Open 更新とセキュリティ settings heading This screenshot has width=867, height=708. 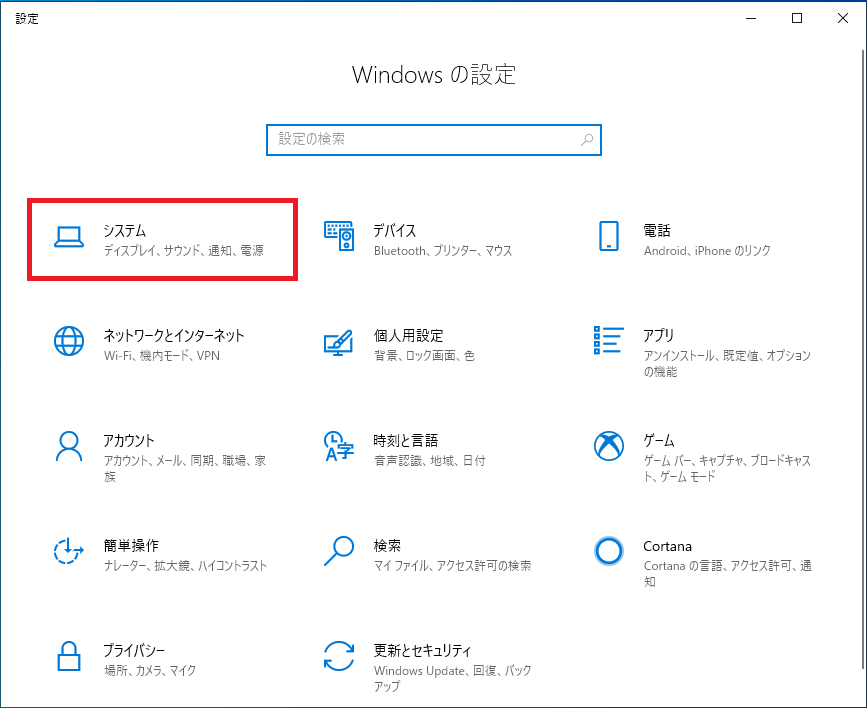click(x=422, y=650)
